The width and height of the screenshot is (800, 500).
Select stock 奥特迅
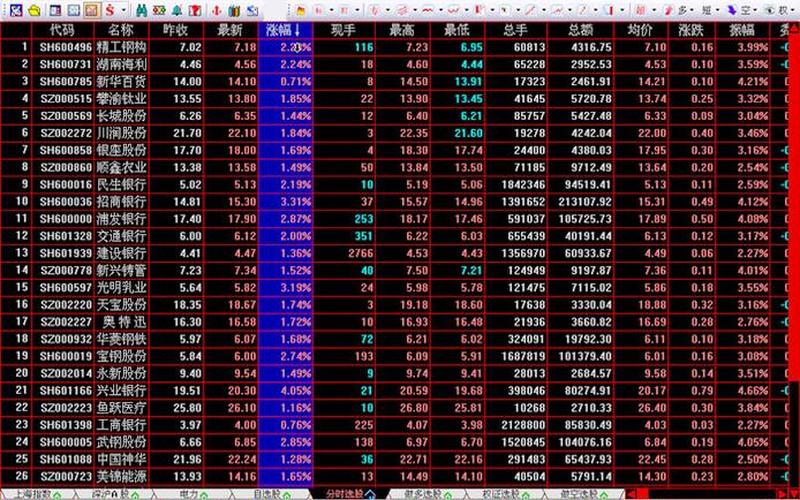124,322
